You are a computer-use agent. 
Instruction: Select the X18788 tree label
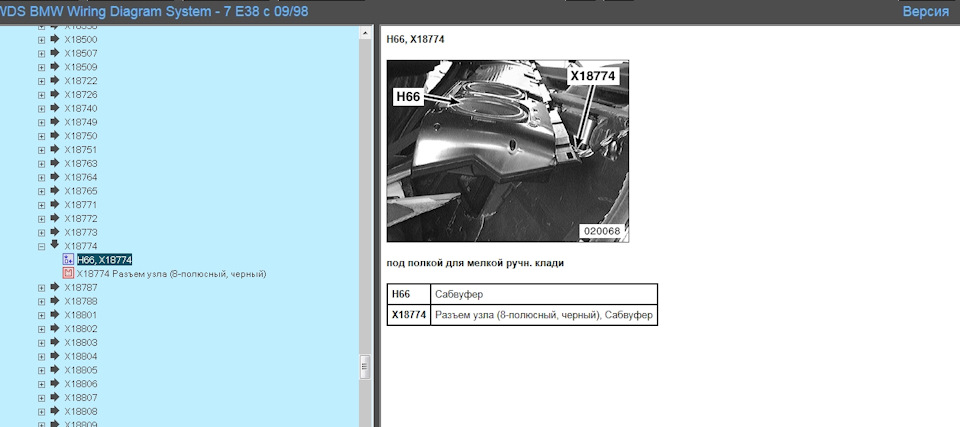point(81,301)
